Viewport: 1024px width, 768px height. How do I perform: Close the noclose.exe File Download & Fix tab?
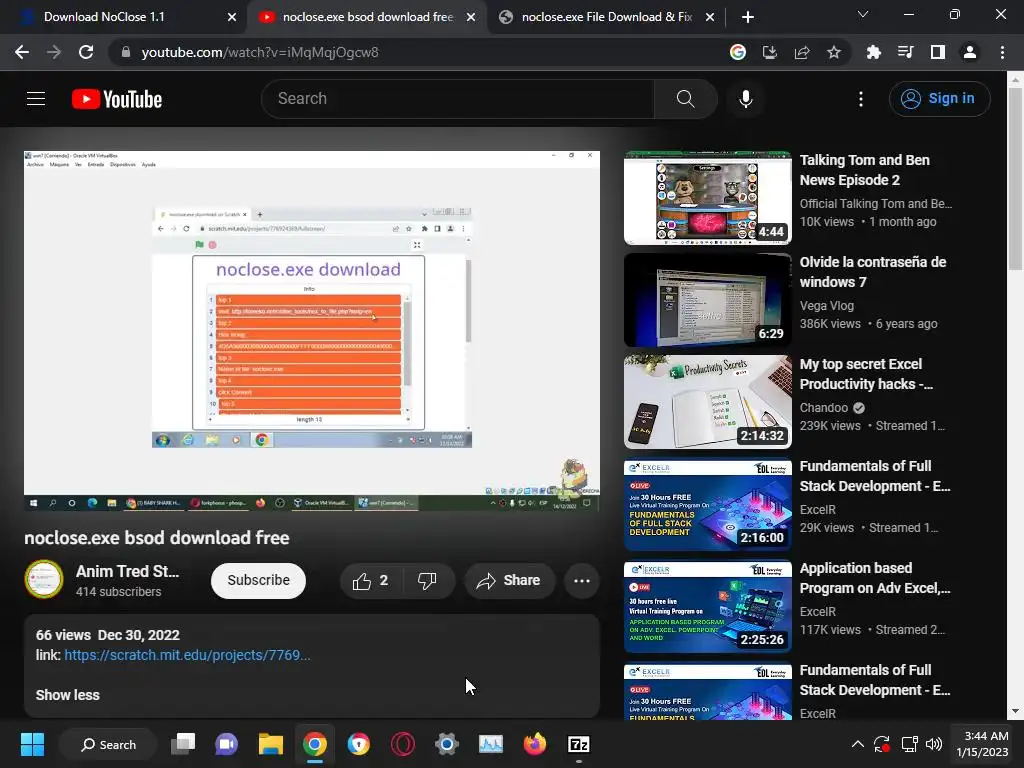pyautogui.click(x=710, y=17)
